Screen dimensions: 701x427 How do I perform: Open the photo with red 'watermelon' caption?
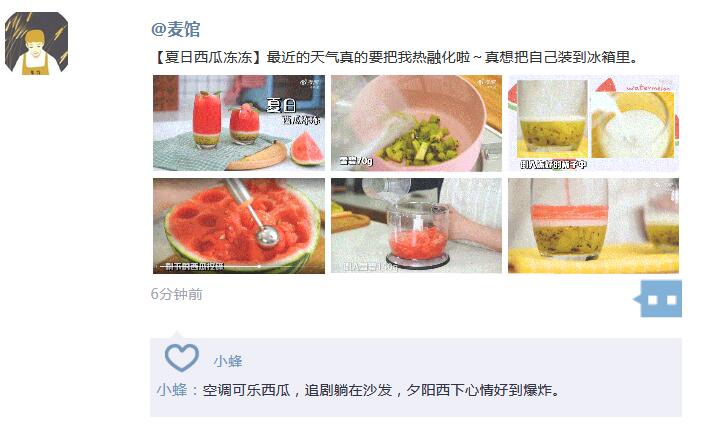(x=593, y=123)
